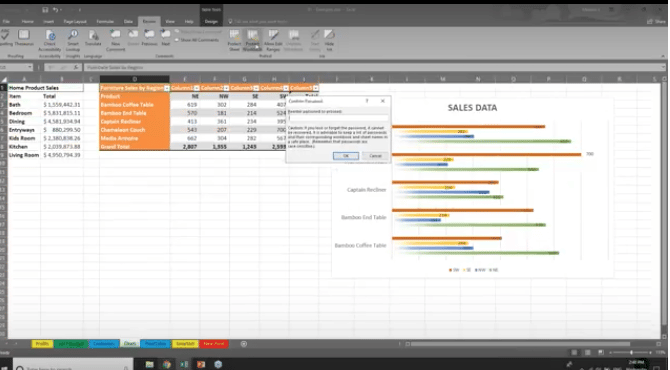Select the Living Room row cell
The width and height of the screenshot is (670, 370).
coord(24,155)
